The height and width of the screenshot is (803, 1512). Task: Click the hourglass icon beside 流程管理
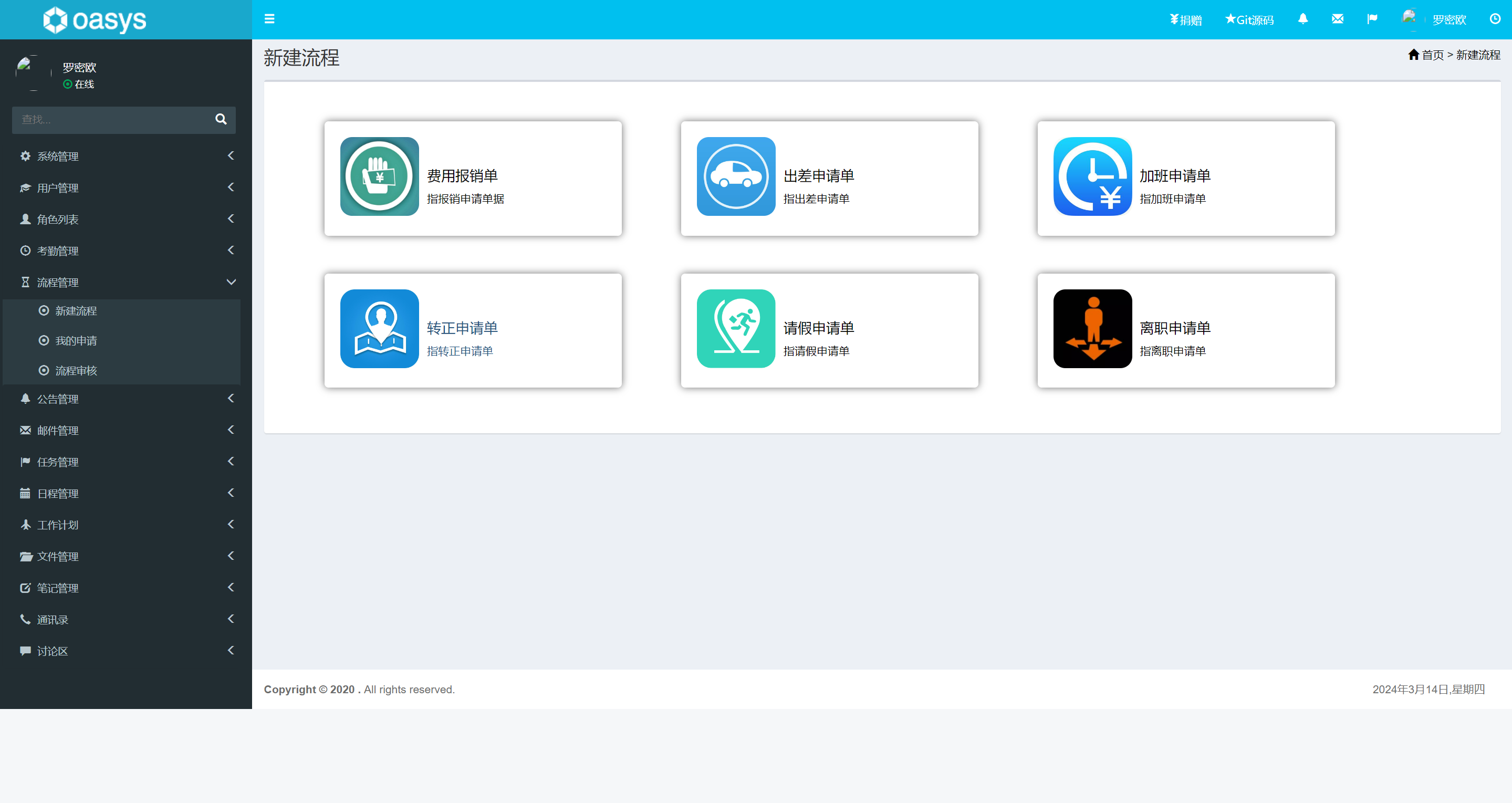[x=25, y=283]
